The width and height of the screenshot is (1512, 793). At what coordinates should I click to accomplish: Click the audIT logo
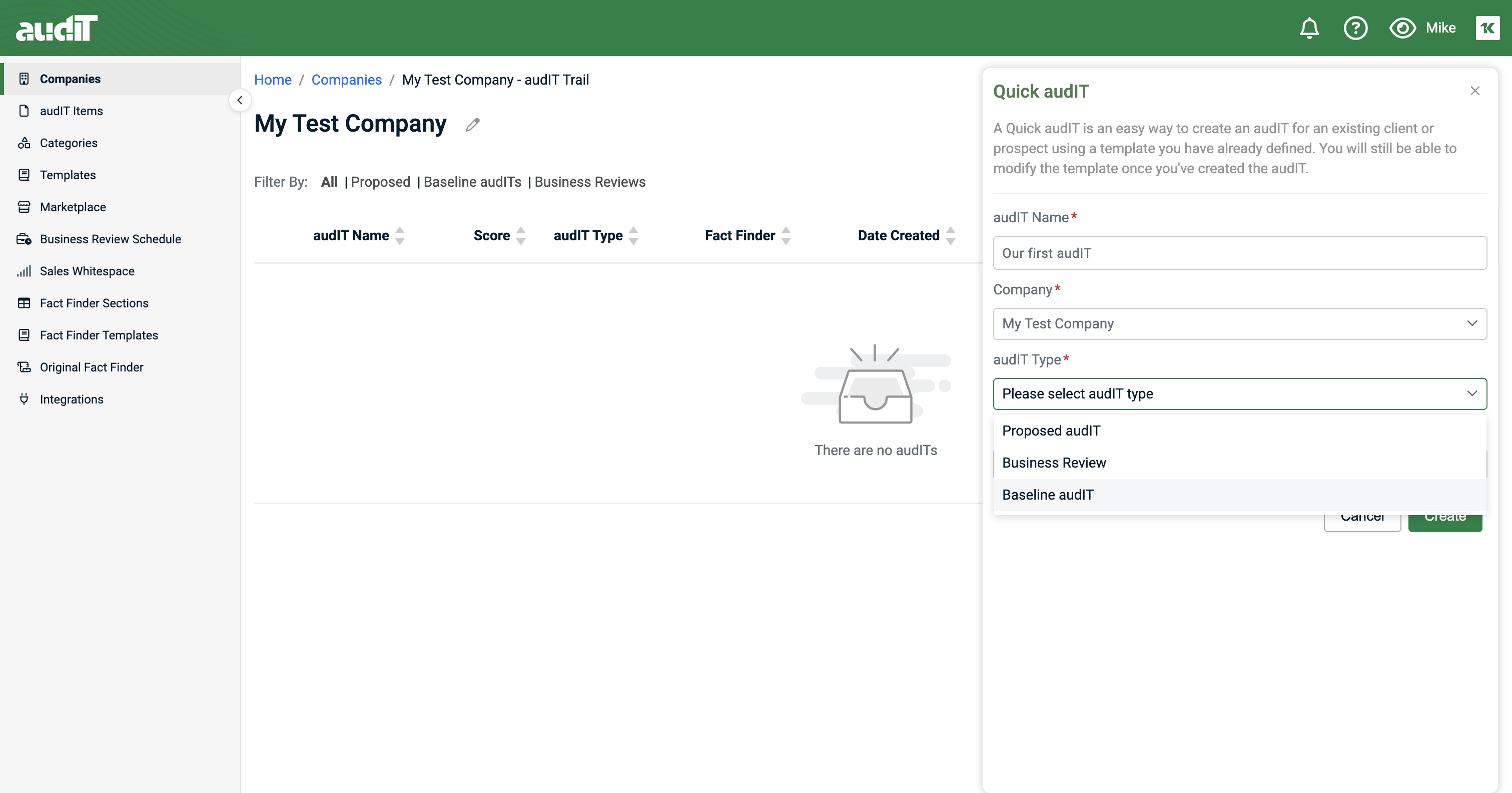pos(57,28)
